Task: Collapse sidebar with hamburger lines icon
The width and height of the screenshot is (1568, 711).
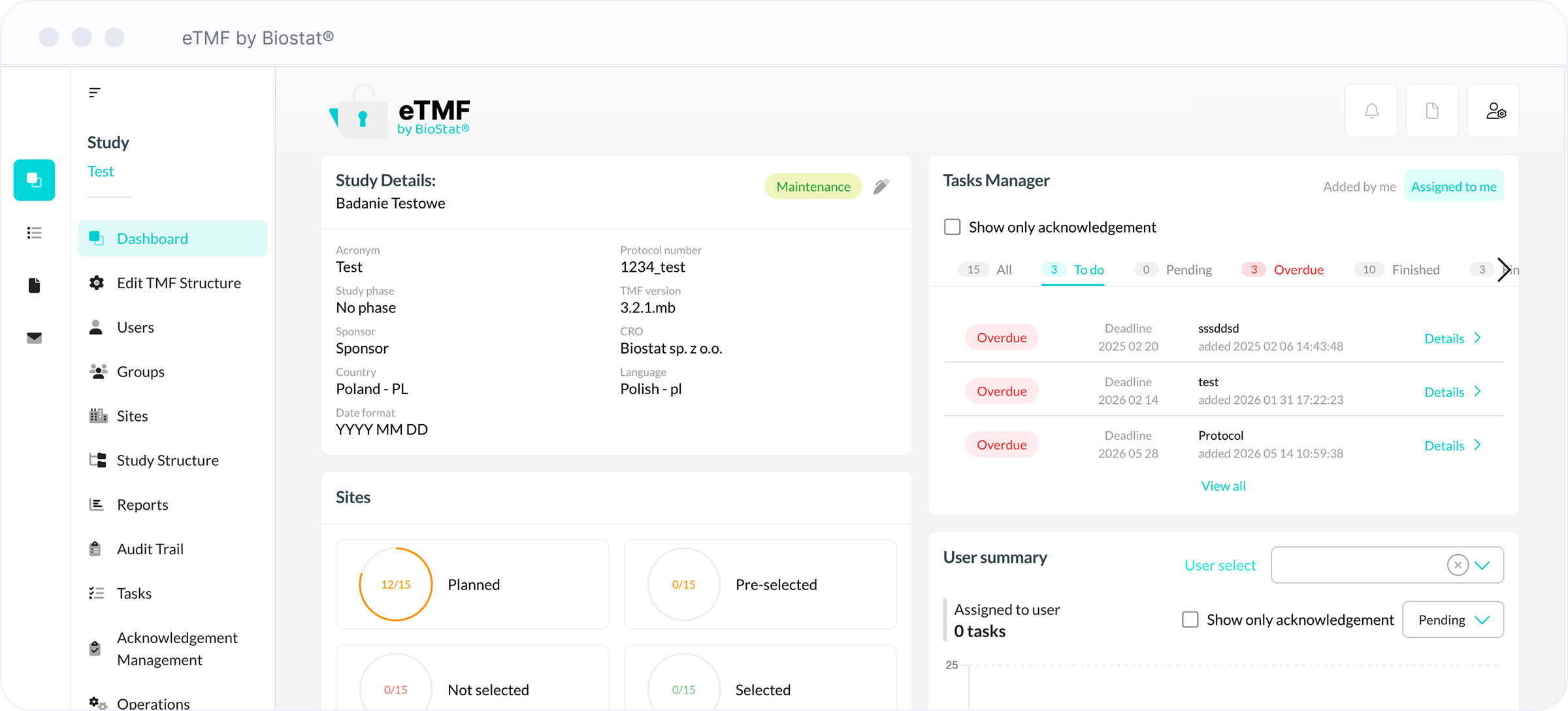Action: pyautogui.click(x=95, y=93)
